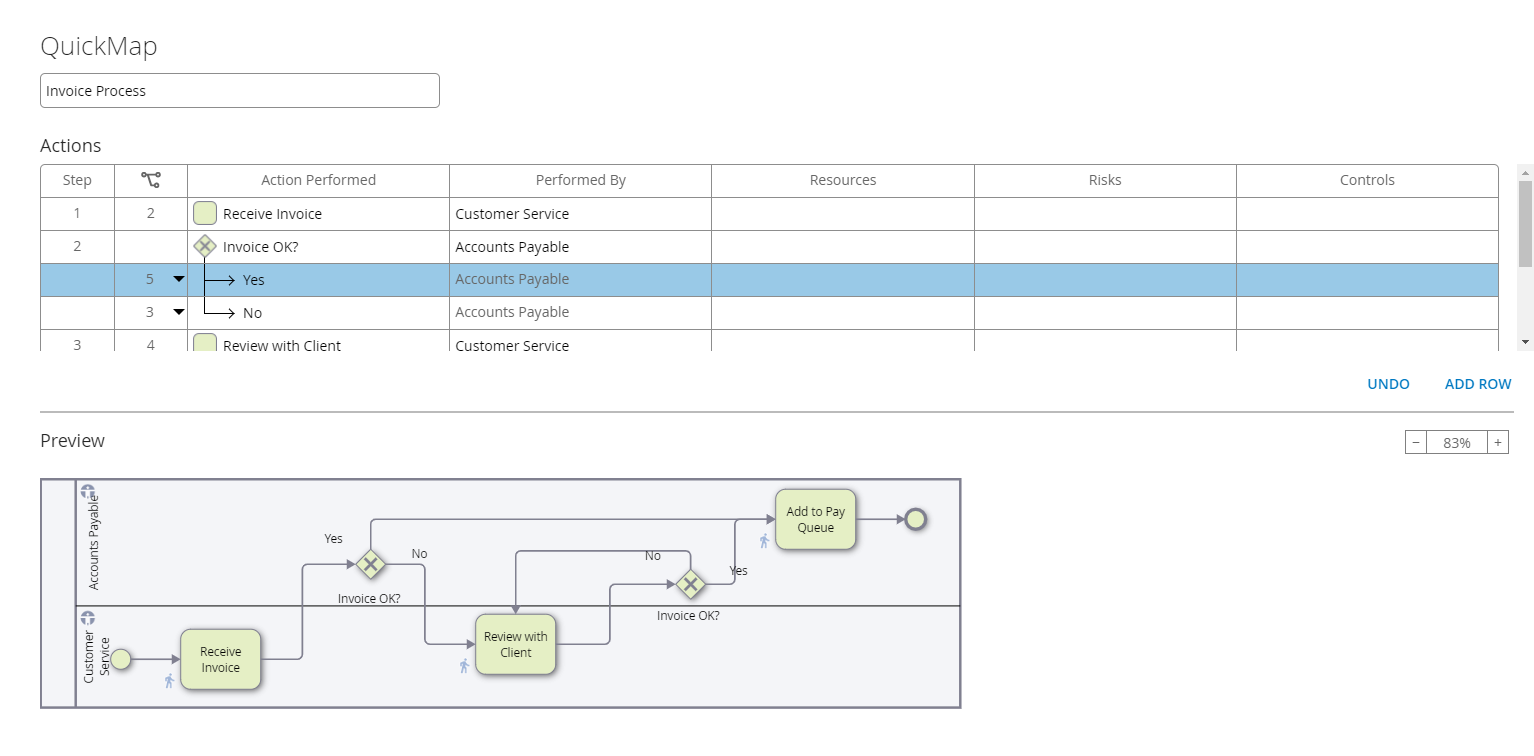Decrease preview zoom with minus button
The height and width of the screenshot is (756, 1534).
(1416, 442)
